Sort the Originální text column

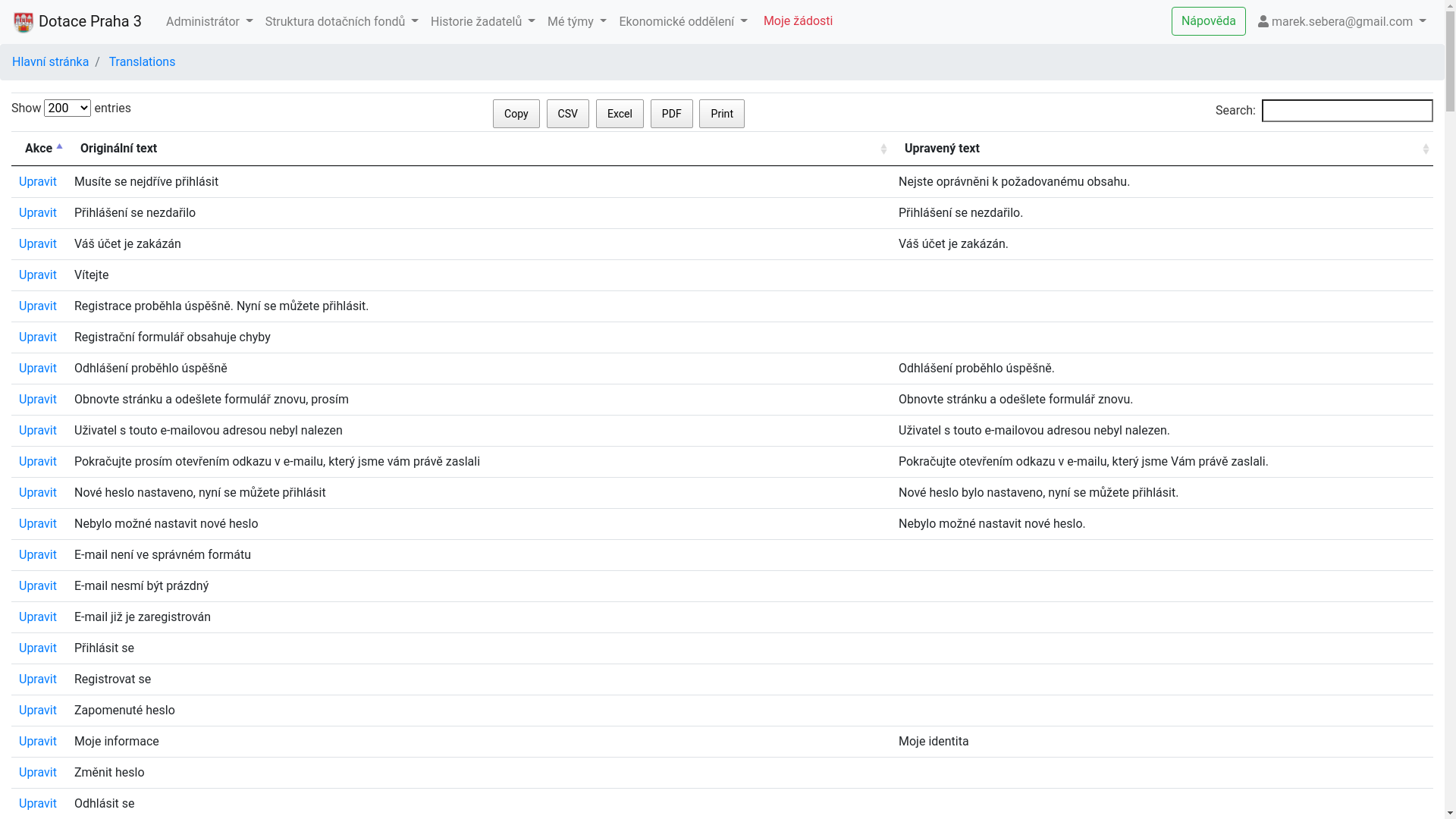tap(883, 149)
